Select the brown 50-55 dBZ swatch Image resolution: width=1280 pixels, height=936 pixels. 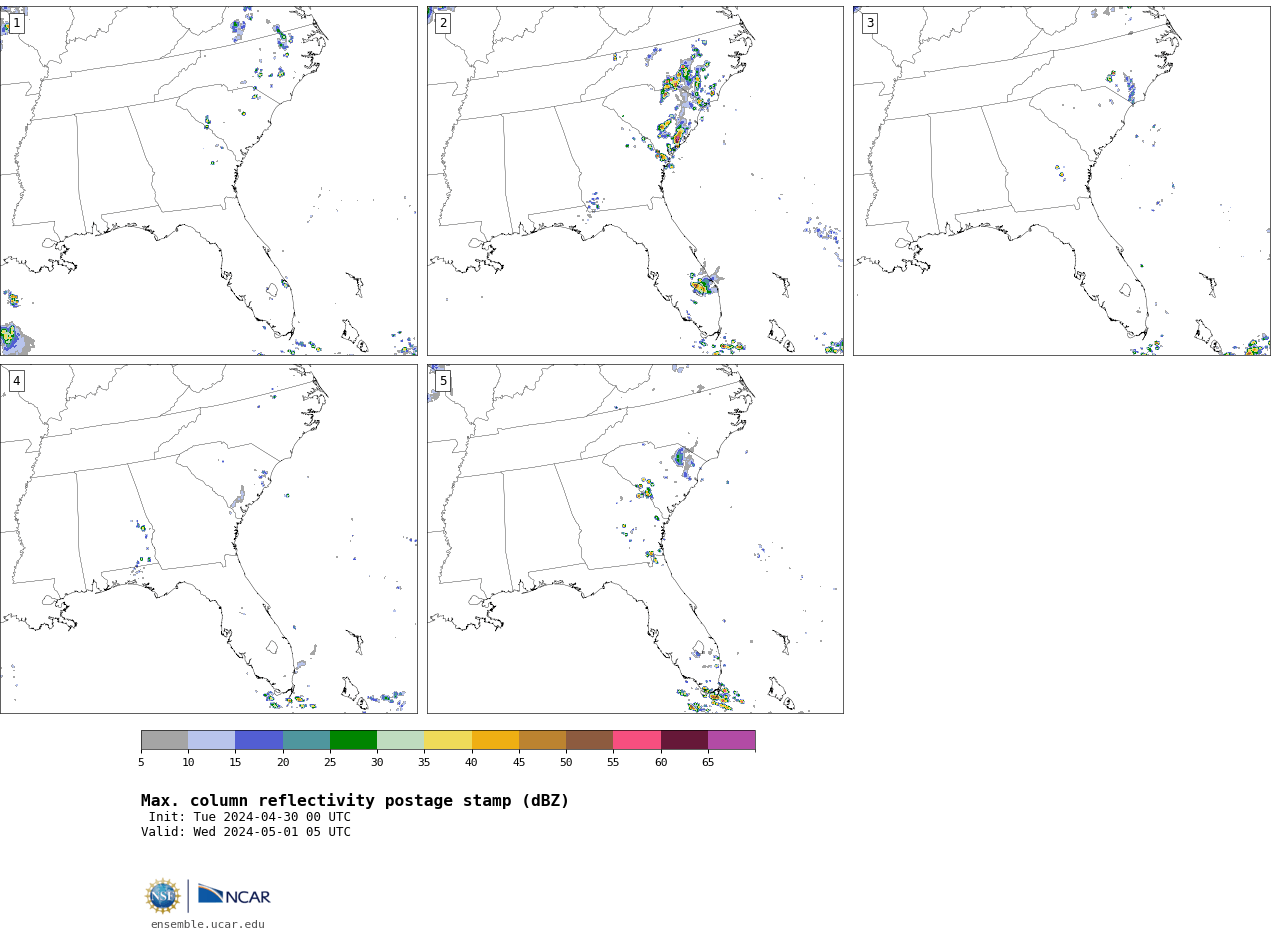589,740
